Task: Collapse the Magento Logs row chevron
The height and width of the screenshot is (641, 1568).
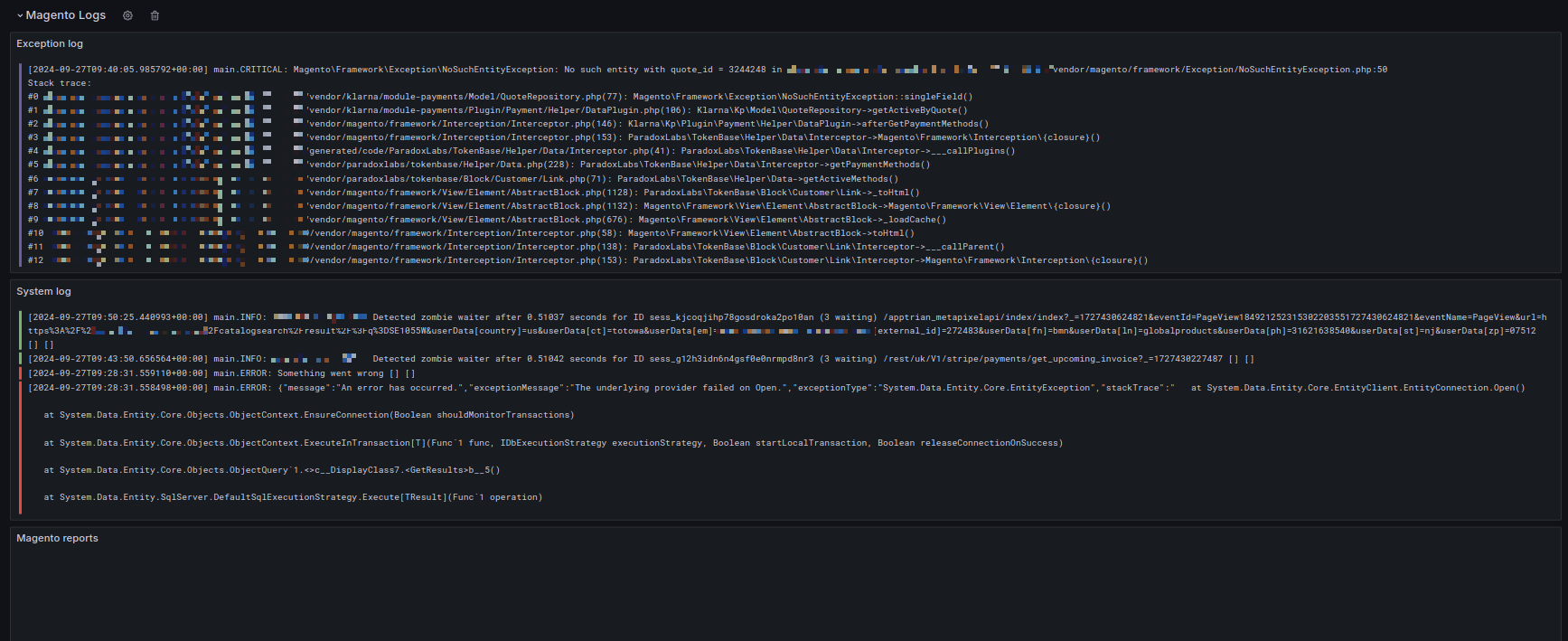Action: pyautogui.click(x=20, y=15)
